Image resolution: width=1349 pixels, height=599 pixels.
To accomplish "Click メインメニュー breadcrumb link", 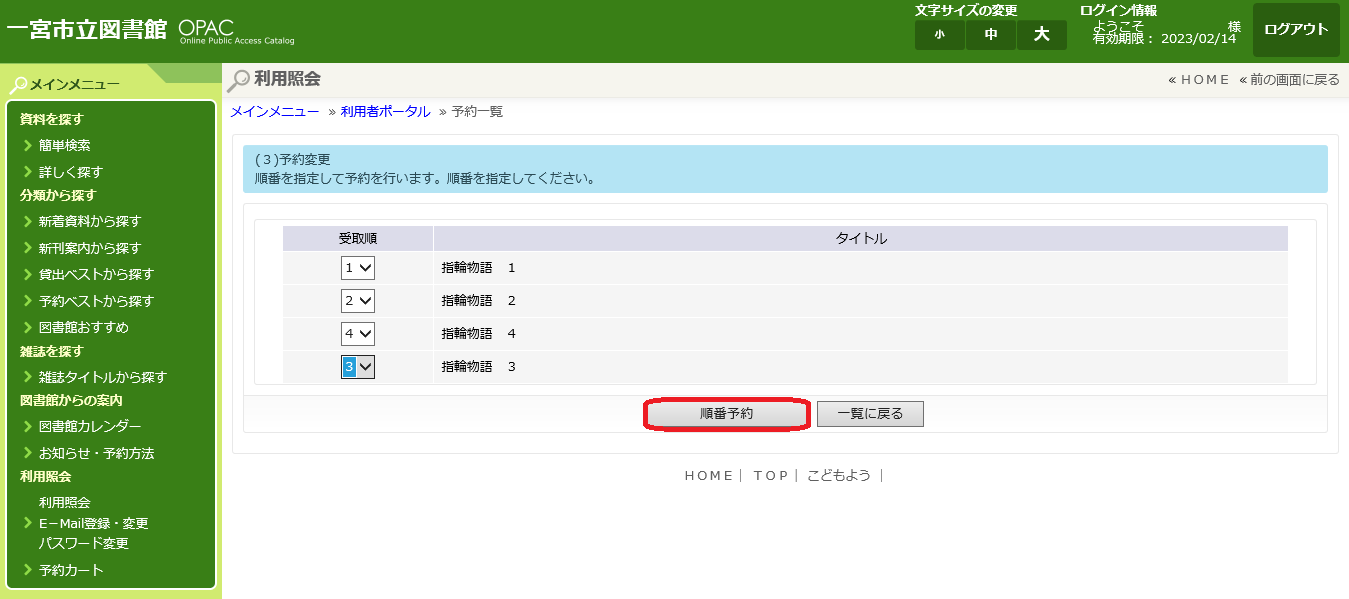I will 275,111.
